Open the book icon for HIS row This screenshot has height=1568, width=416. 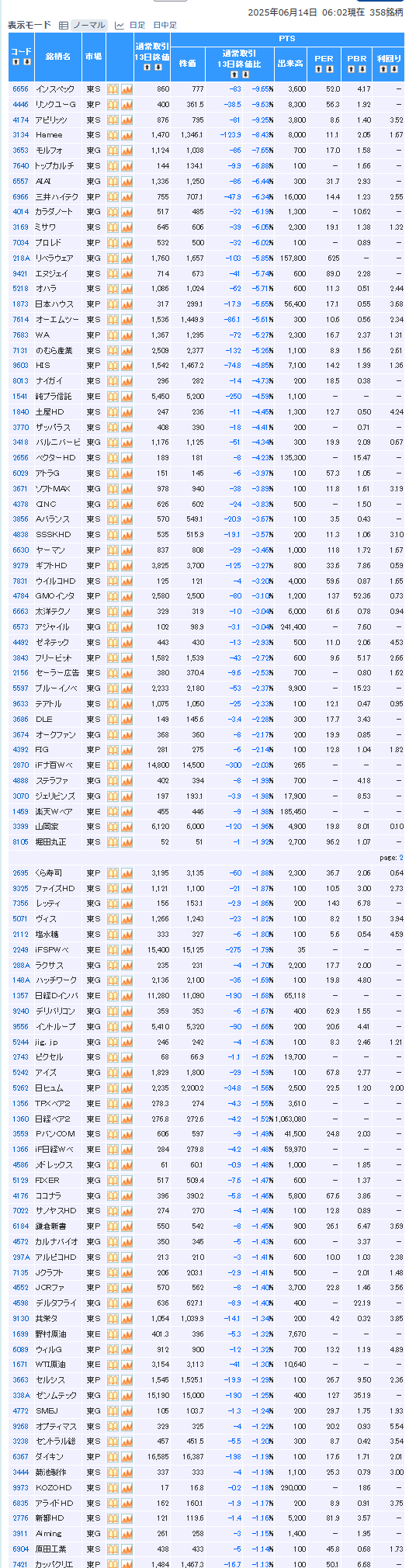[x=113, y=366]
